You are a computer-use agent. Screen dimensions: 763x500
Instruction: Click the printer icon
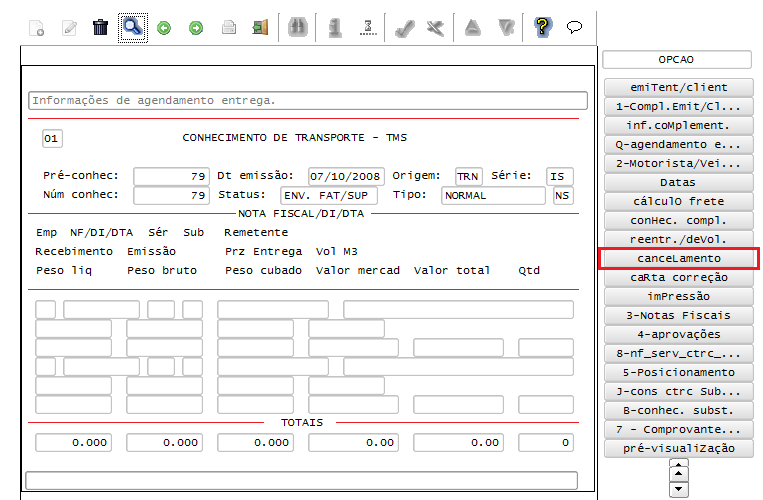(x=228, y=28)
